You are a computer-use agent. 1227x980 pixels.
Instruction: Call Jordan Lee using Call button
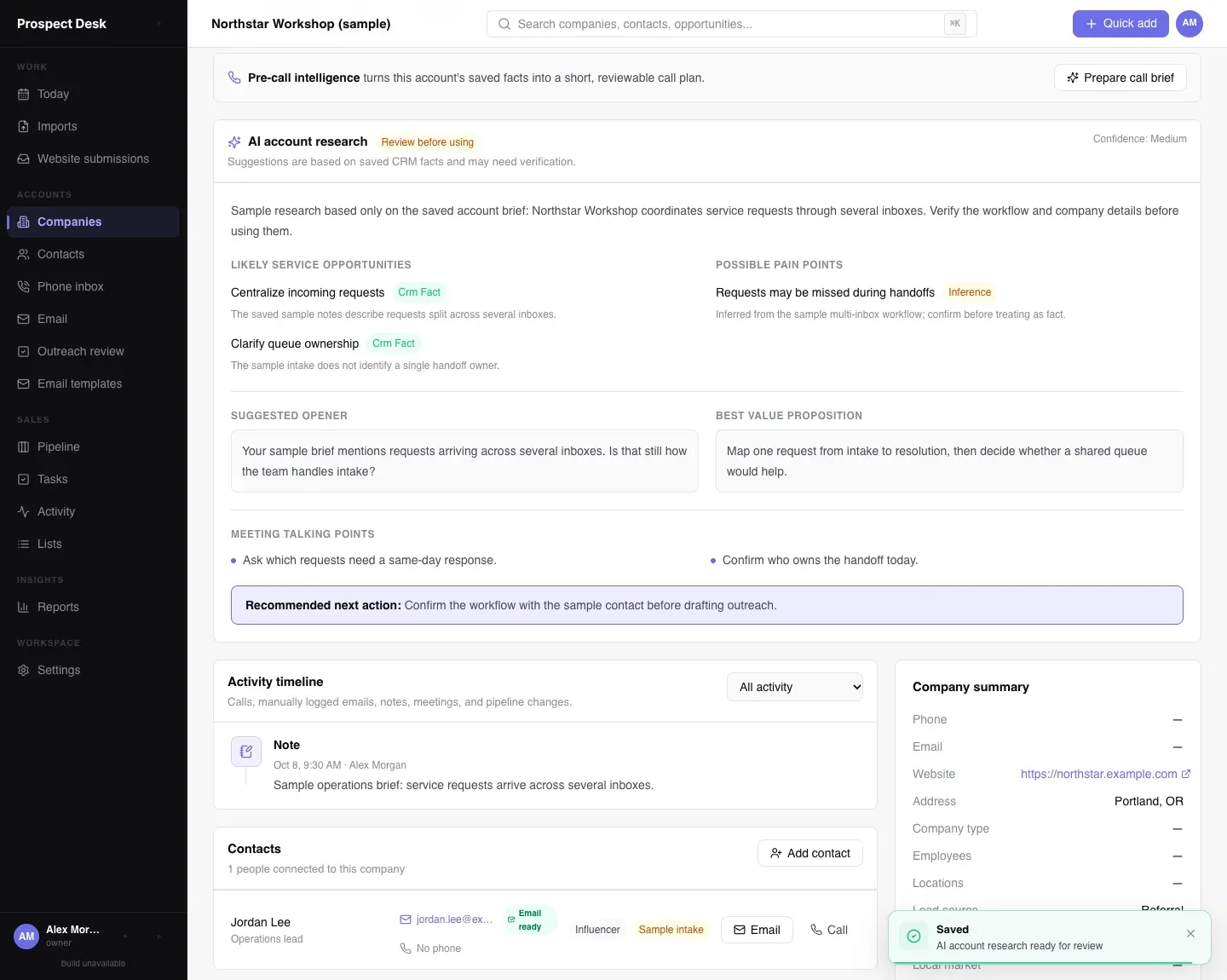pos(829,930)
